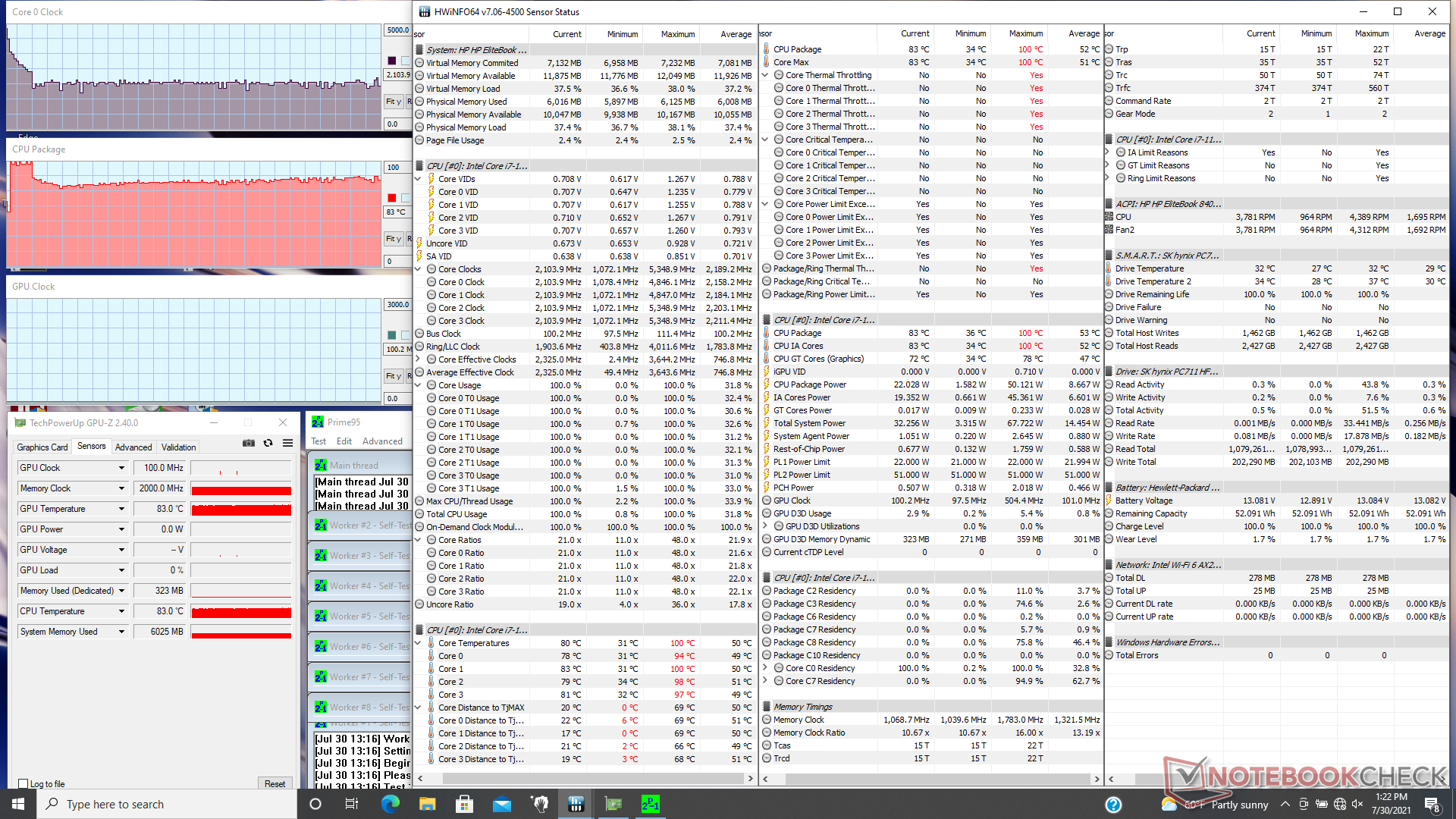Expand the IA Limit Reasons node
The image size is (1456, 819).
pos(1108,152)
